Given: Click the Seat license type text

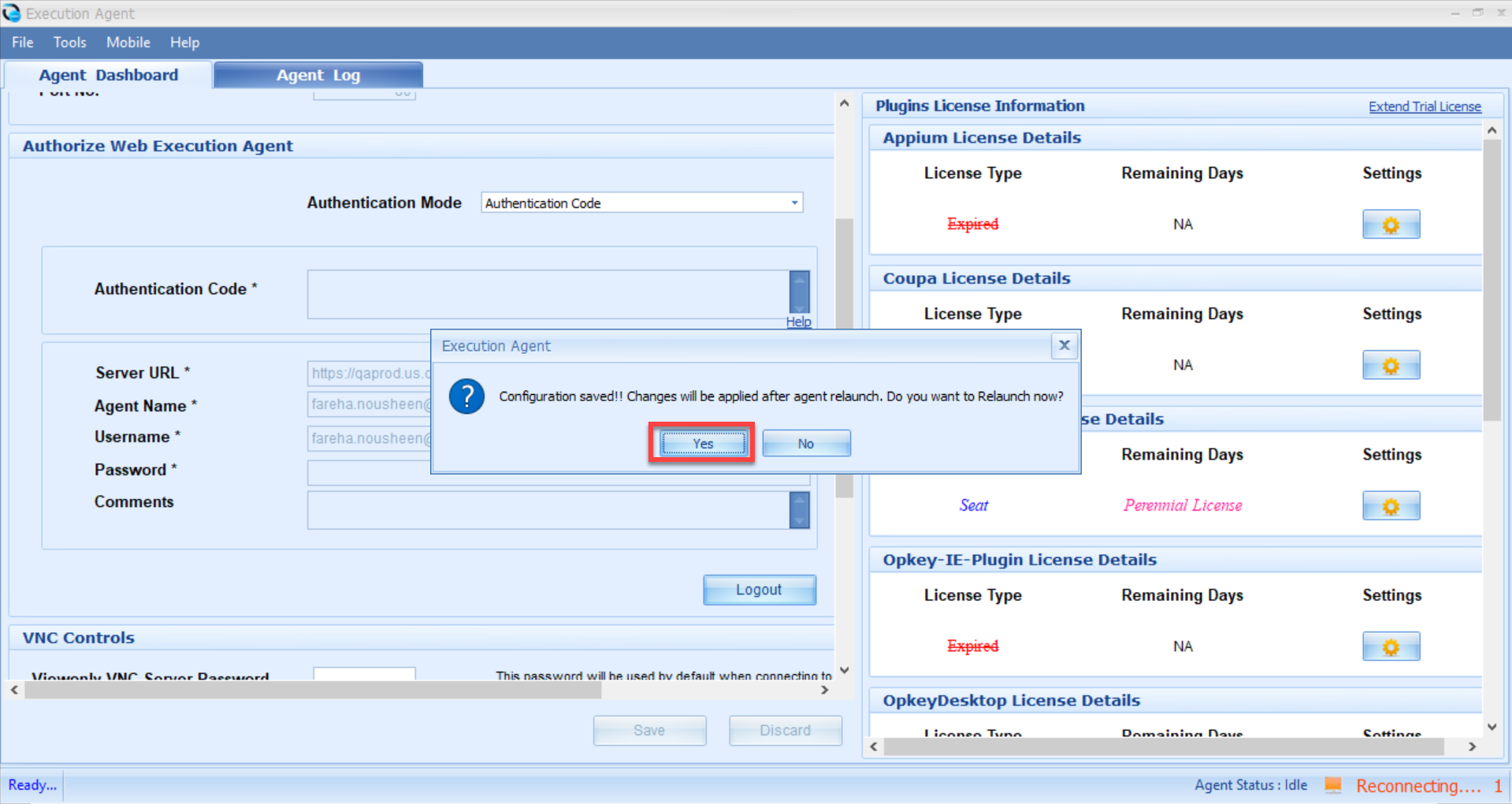Looking at the screenshot, I should tap(973, 505).
